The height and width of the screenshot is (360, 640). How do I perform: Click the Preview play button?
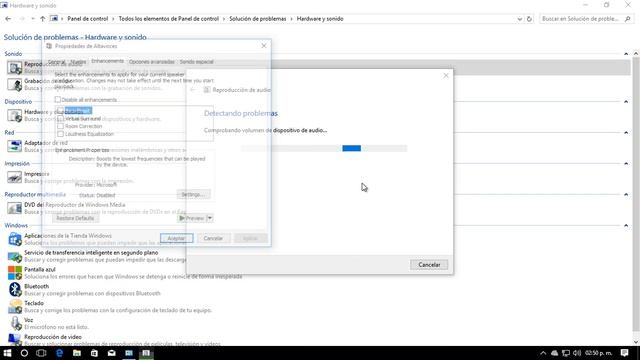coord(192,218)
